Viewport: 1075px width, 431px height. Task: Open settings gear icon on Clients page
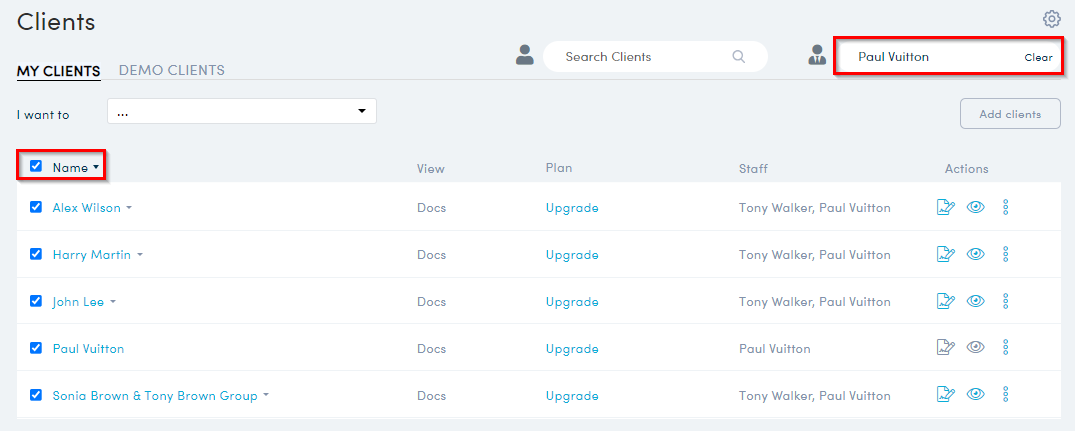pos(1051,19)
